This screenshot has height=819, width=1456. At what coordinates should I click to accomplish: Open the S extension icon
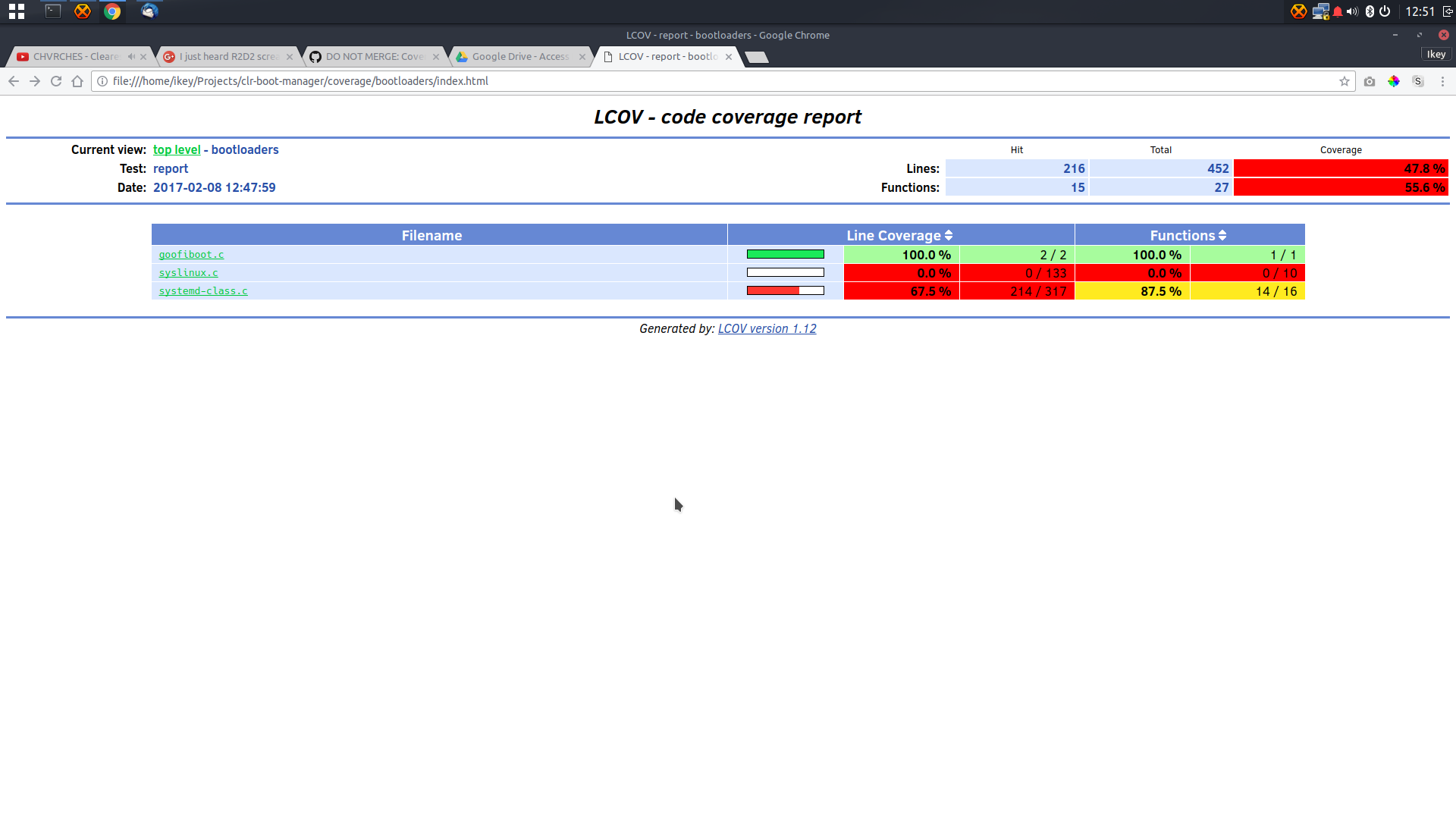(1418, 81)
